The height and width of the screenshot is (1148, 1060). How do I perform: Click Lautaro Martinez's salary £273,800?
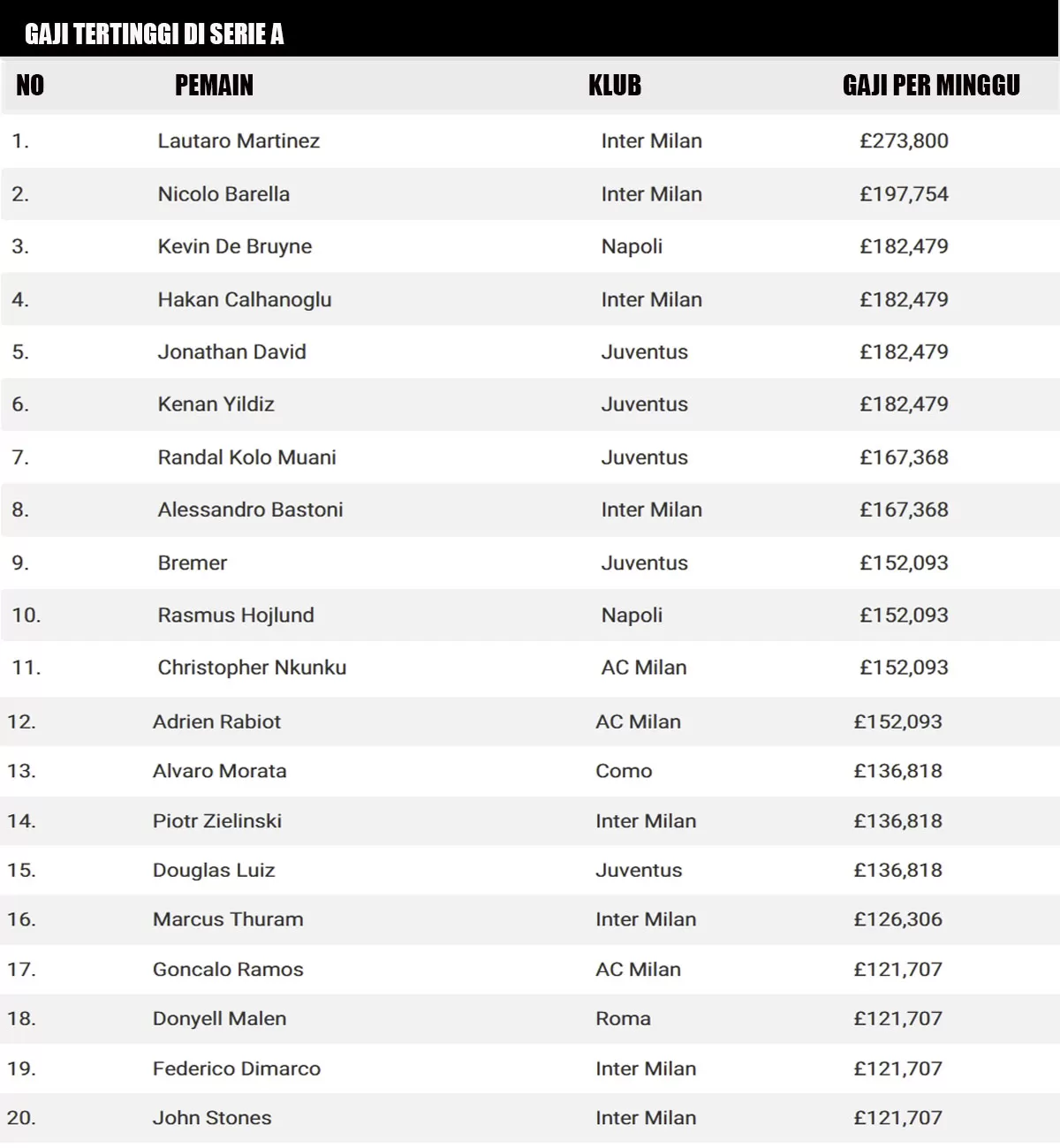(904, 141)
